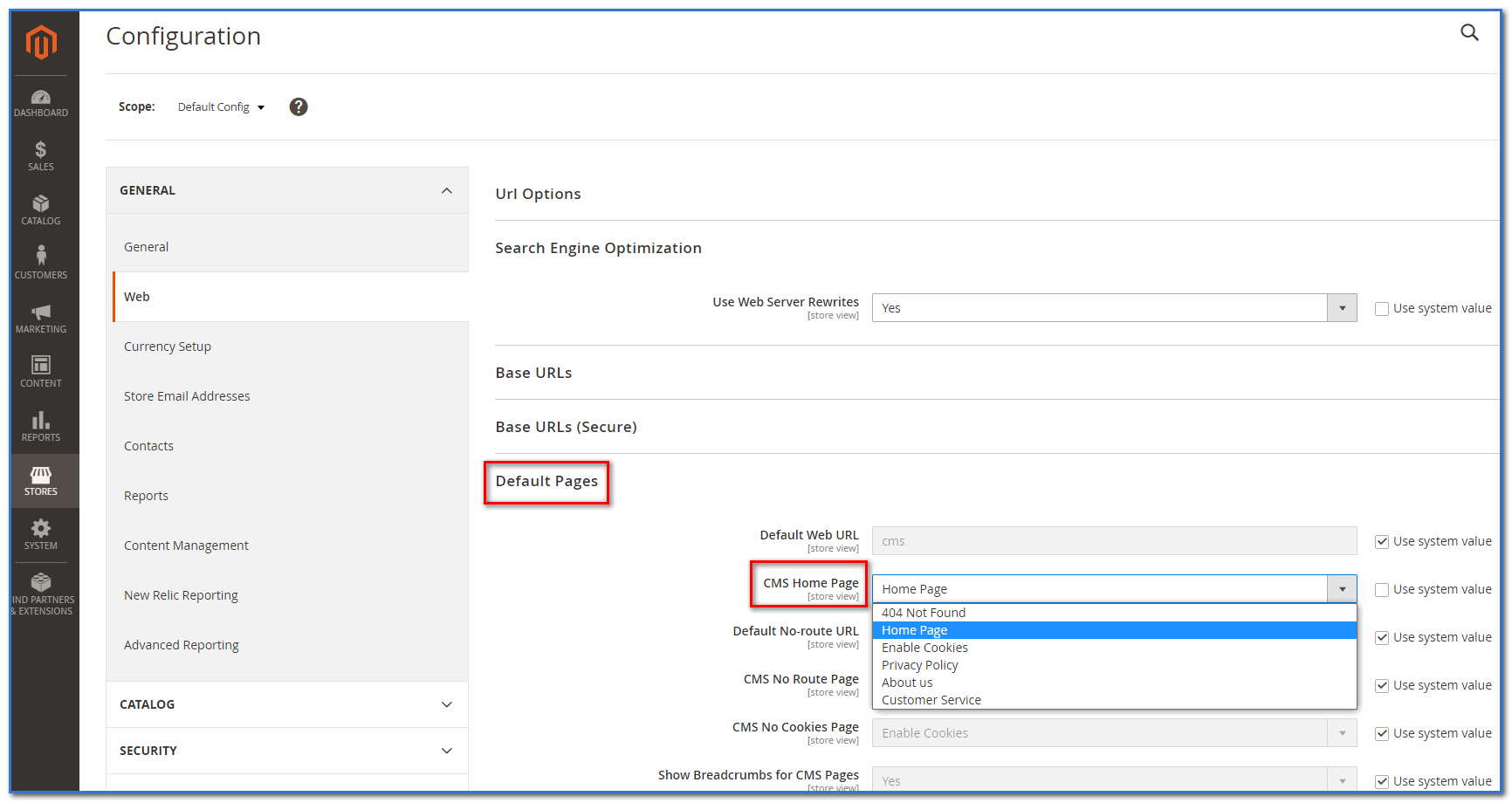Screen dimensions: 1512x803
Task: Select 404 Not Found from the dropdown list
Action: click(x=924, y=613)
